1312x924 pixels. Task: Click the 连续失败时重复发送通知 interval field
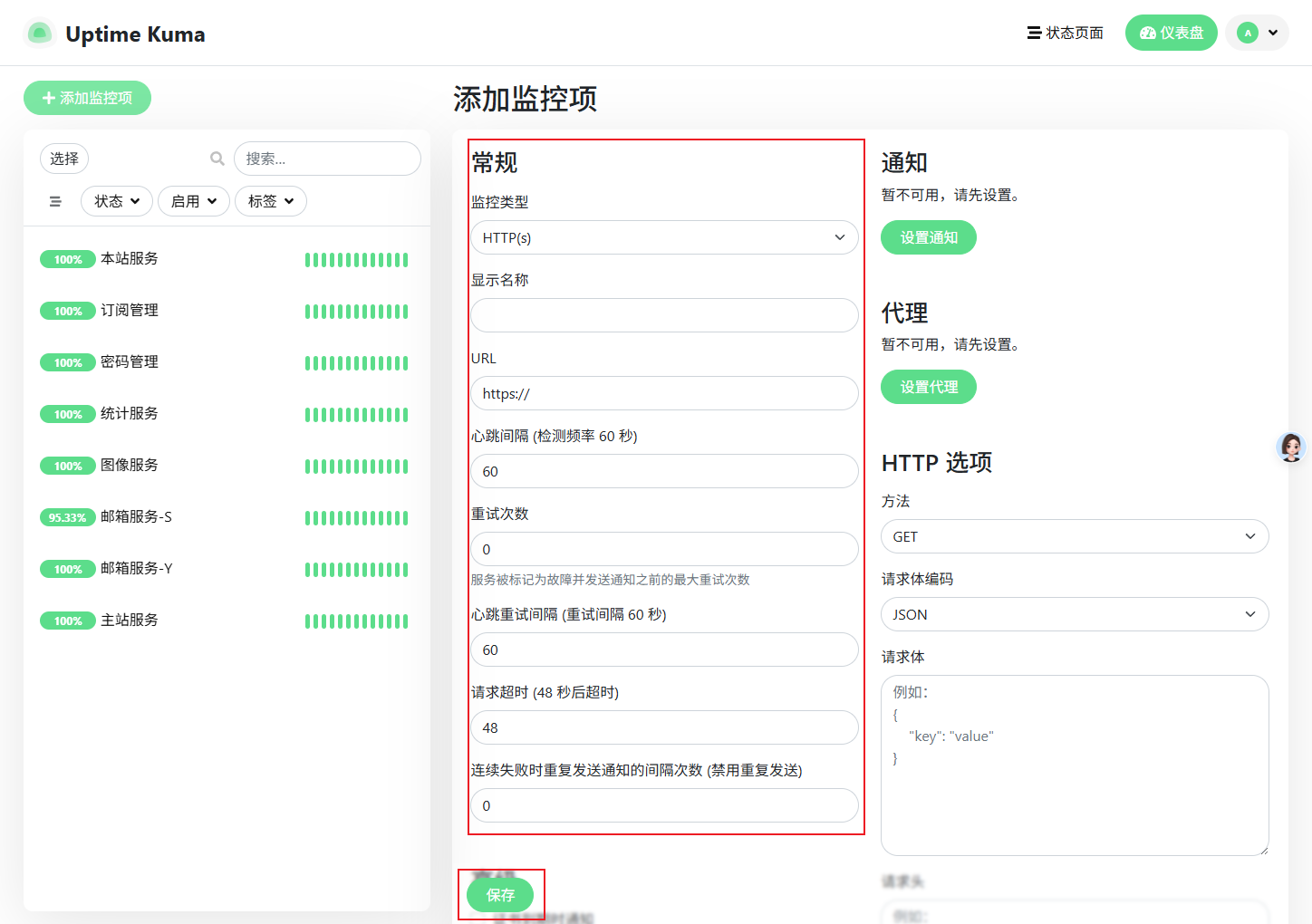pos(664,805)
